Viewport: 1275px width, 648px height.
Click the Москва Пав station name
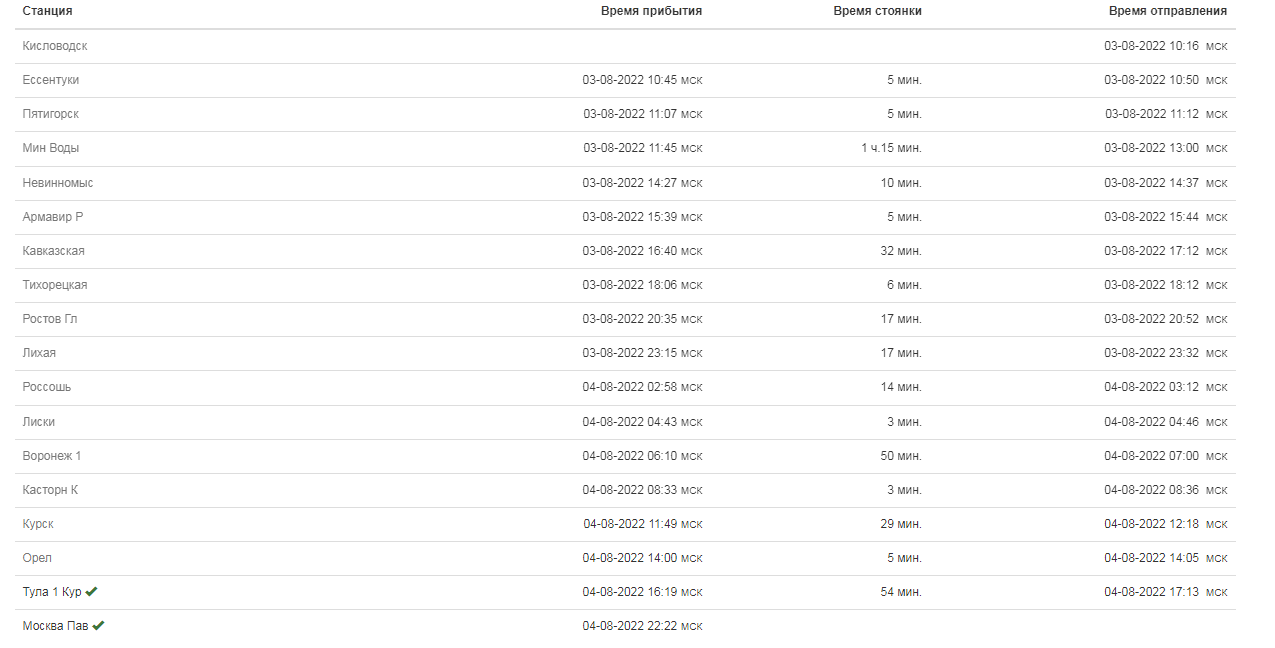coord(55,626)
